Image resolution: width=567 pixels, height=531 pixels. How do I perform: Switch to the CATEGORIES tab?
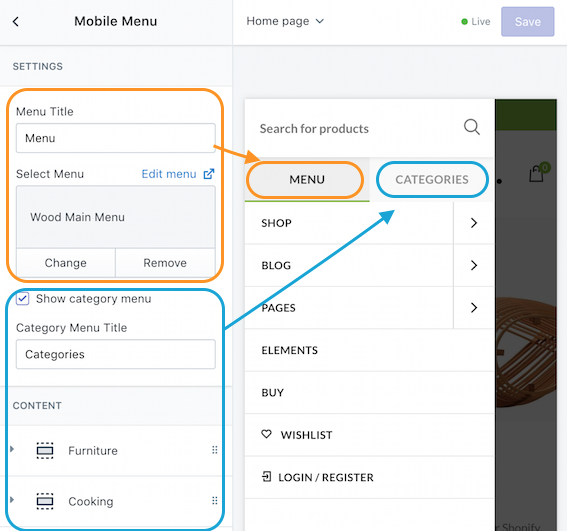click(x=432, y=179)
